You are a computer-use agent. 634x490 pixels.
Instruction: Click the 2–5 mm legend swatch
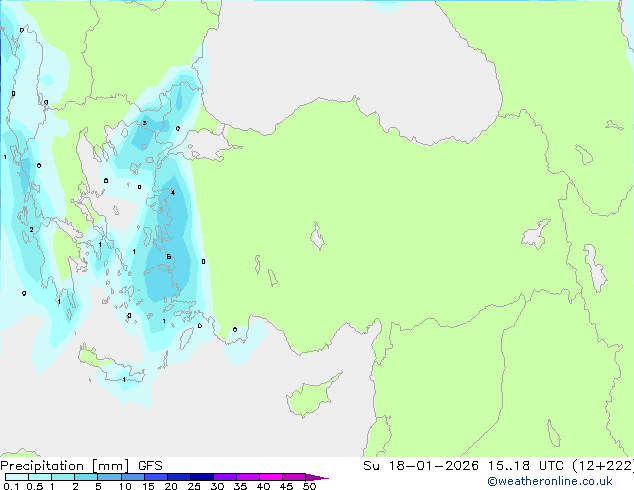(86, 477)
